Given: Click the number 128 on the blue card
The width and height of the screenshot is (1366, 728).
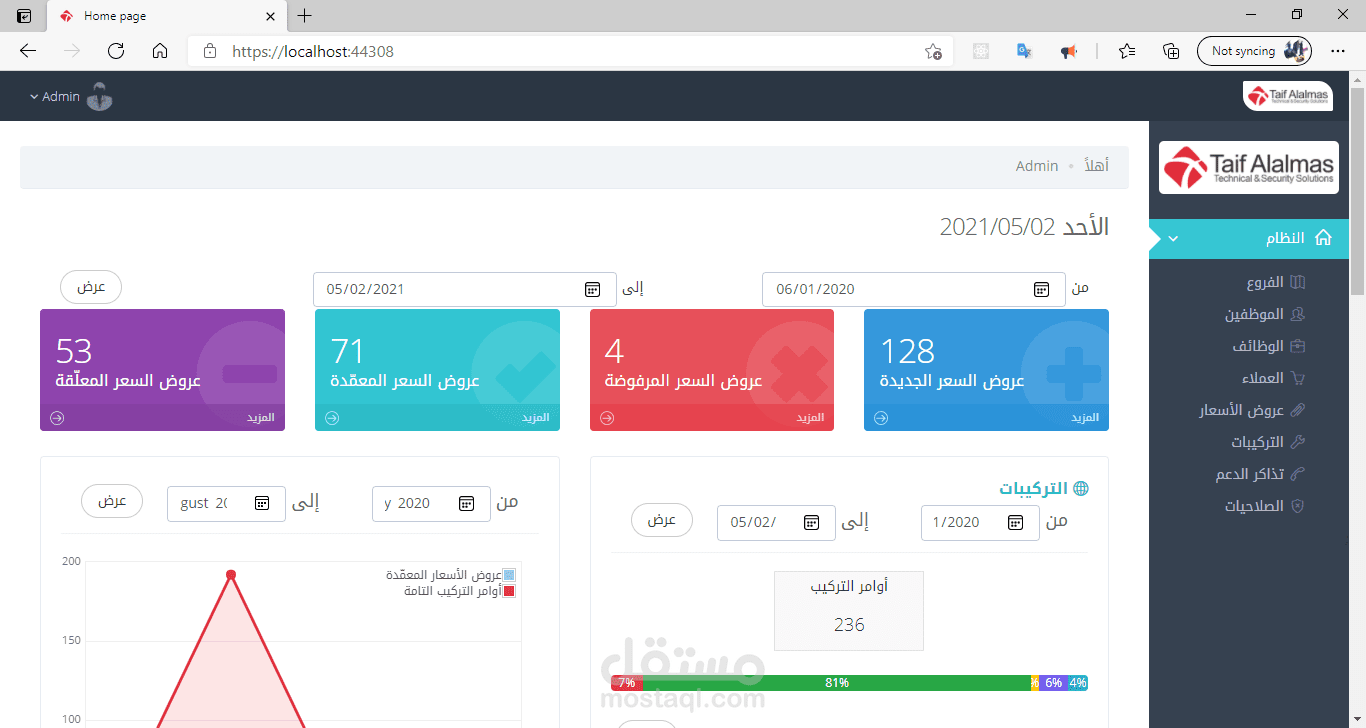Looking at the screenshot, I should click(x=908, y=351).
